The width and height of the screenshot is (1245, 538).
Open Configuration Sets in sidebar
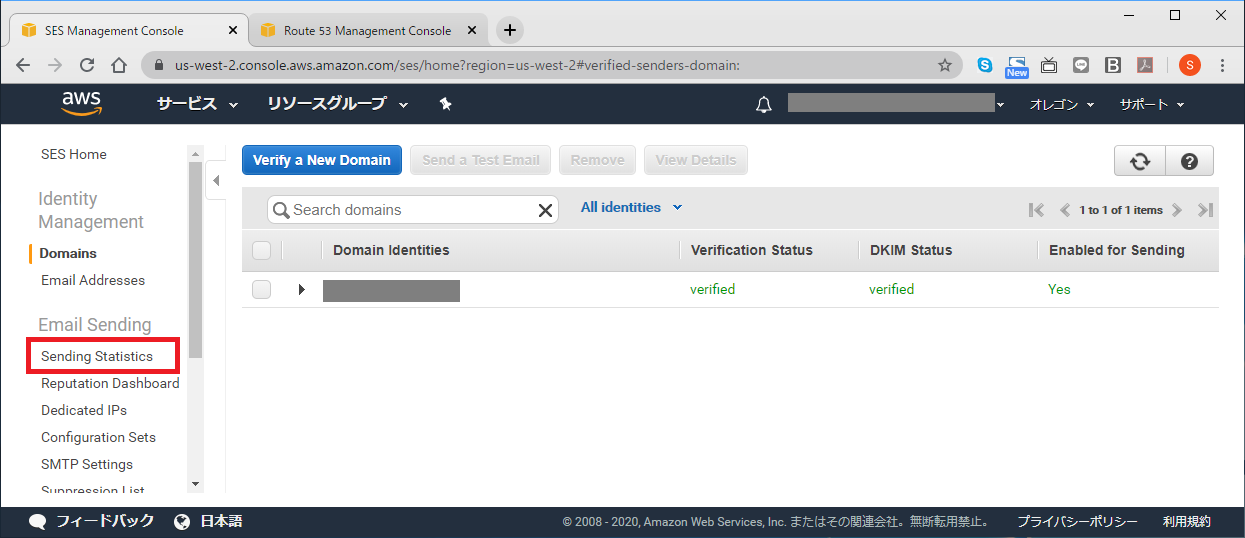[x=98, y=438]
